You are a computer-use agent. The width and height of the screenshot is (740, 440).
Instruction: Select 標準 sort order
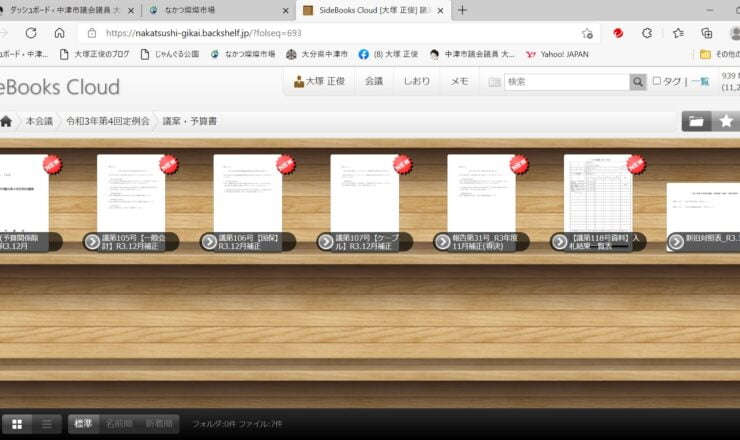click(x=83, y=424)
